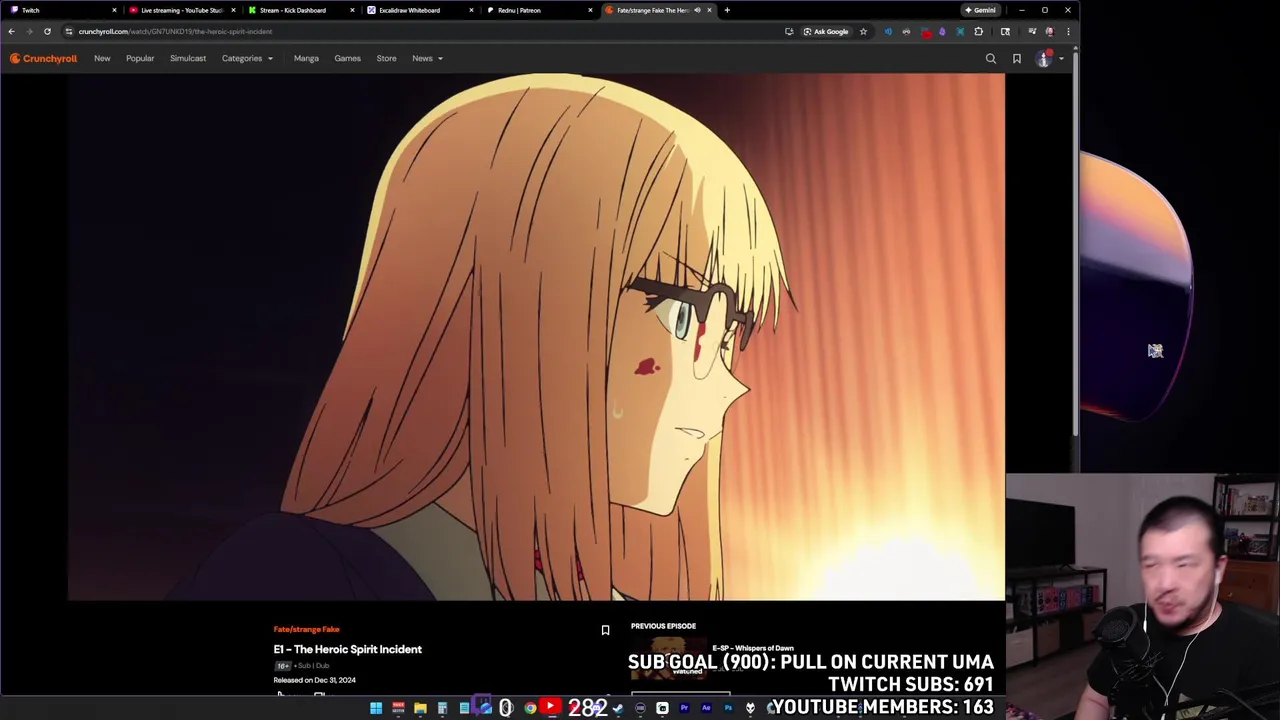
Task: Switch to the Live streaming YouTube Studio tab
Action: tap(180, 10)
